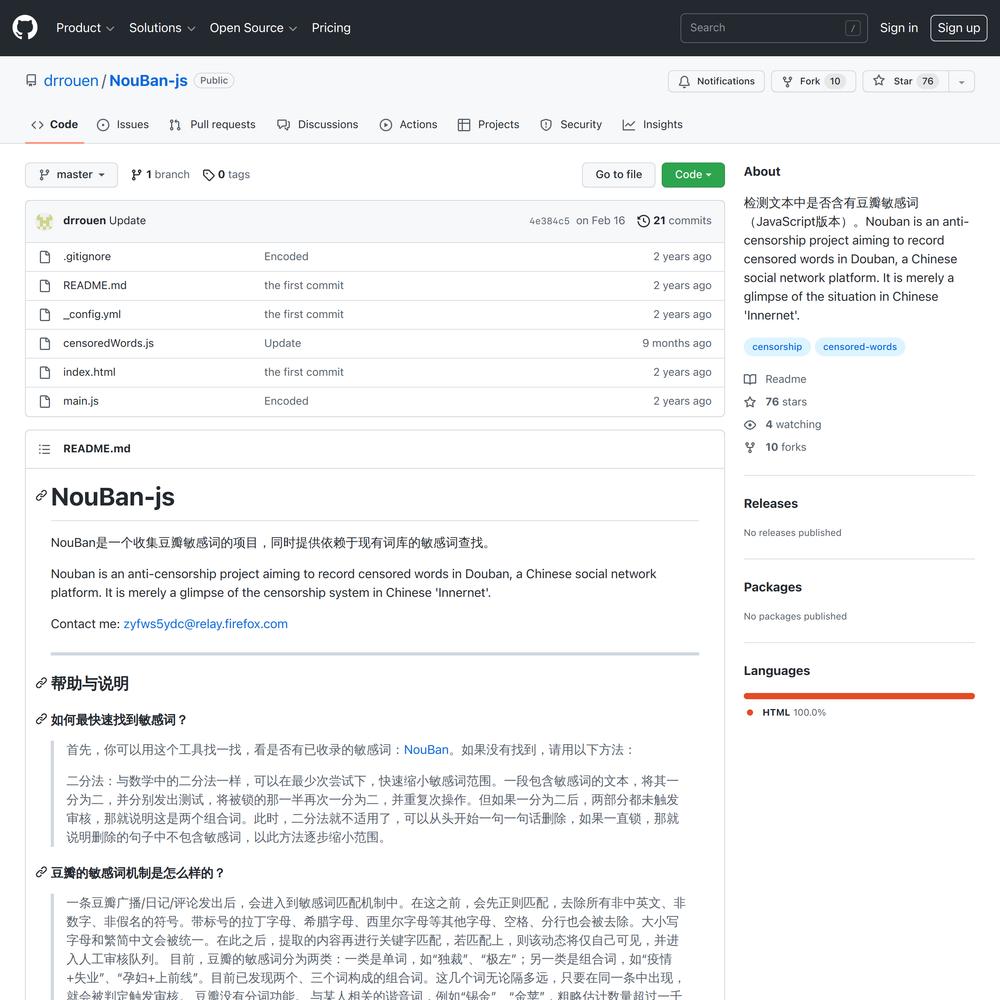
Task: Open the green Code dropdown button
Action: tap(693, 175)
